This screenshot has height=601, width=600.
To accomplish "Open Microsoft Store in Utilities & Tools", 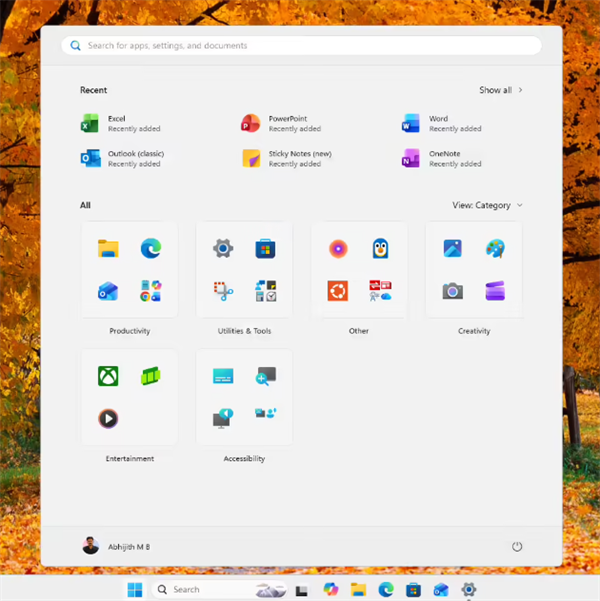I will pos(265,248).
